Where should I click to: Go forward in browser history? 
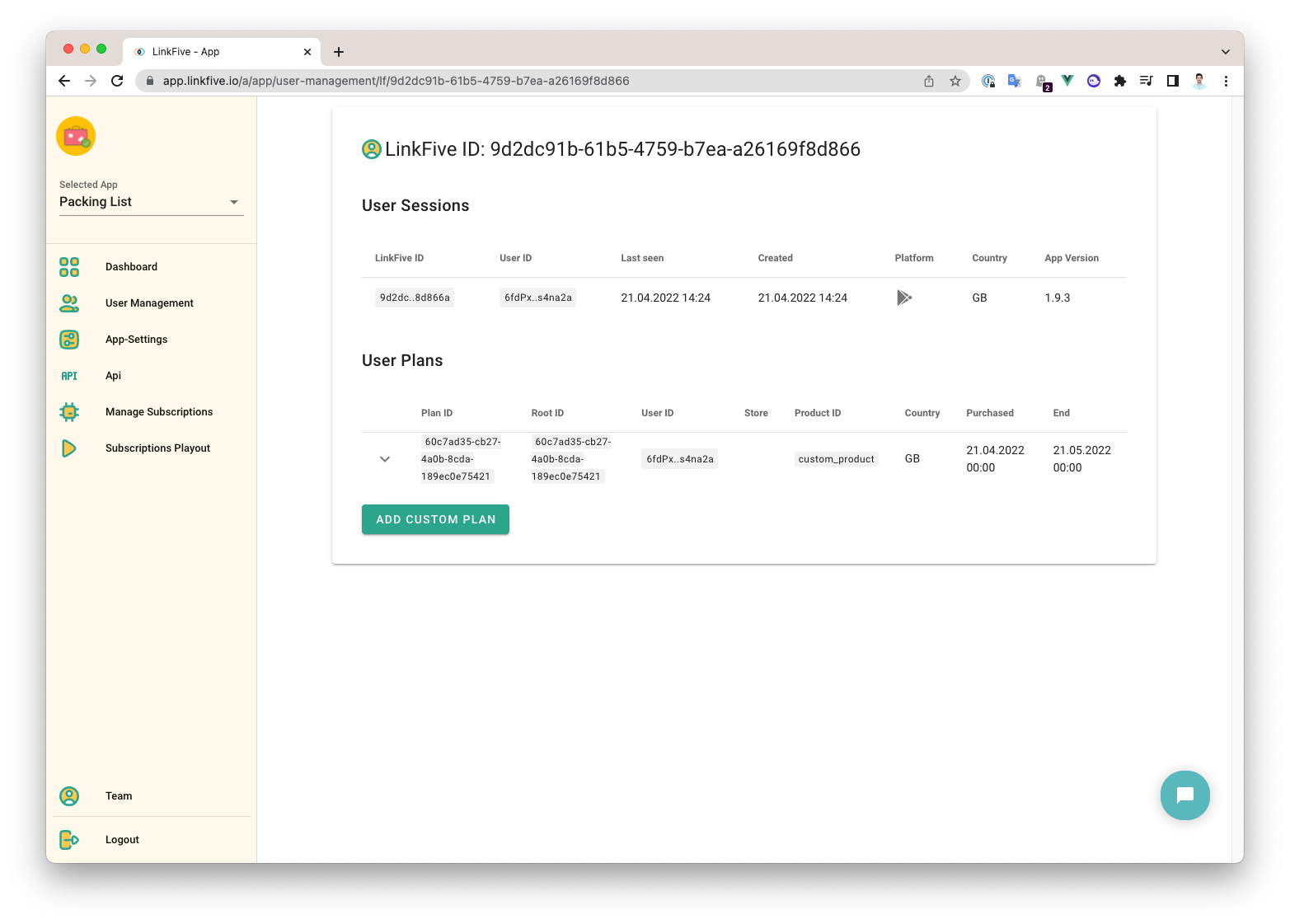coord(91,81)
